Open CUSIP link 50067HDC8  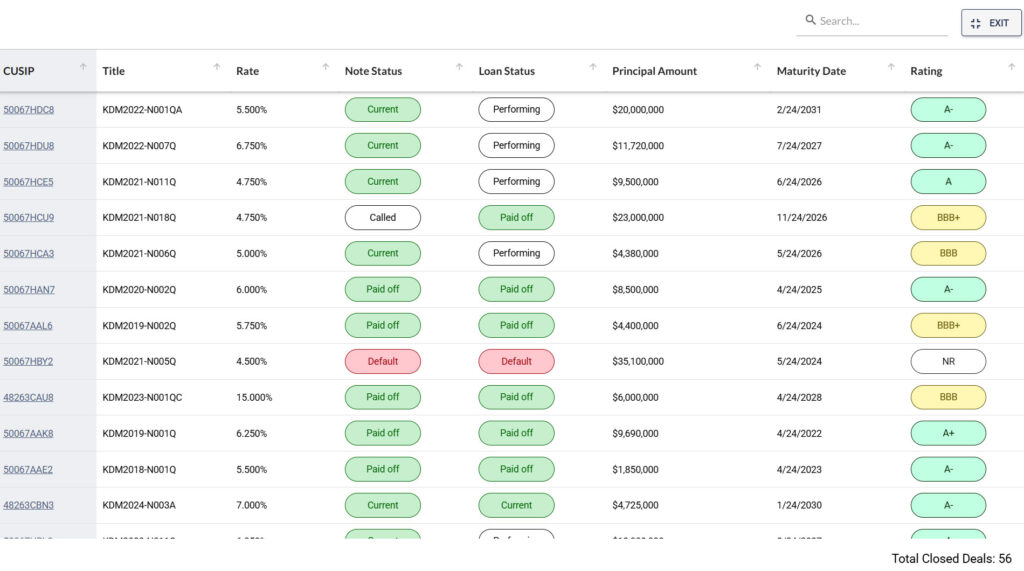29,110
